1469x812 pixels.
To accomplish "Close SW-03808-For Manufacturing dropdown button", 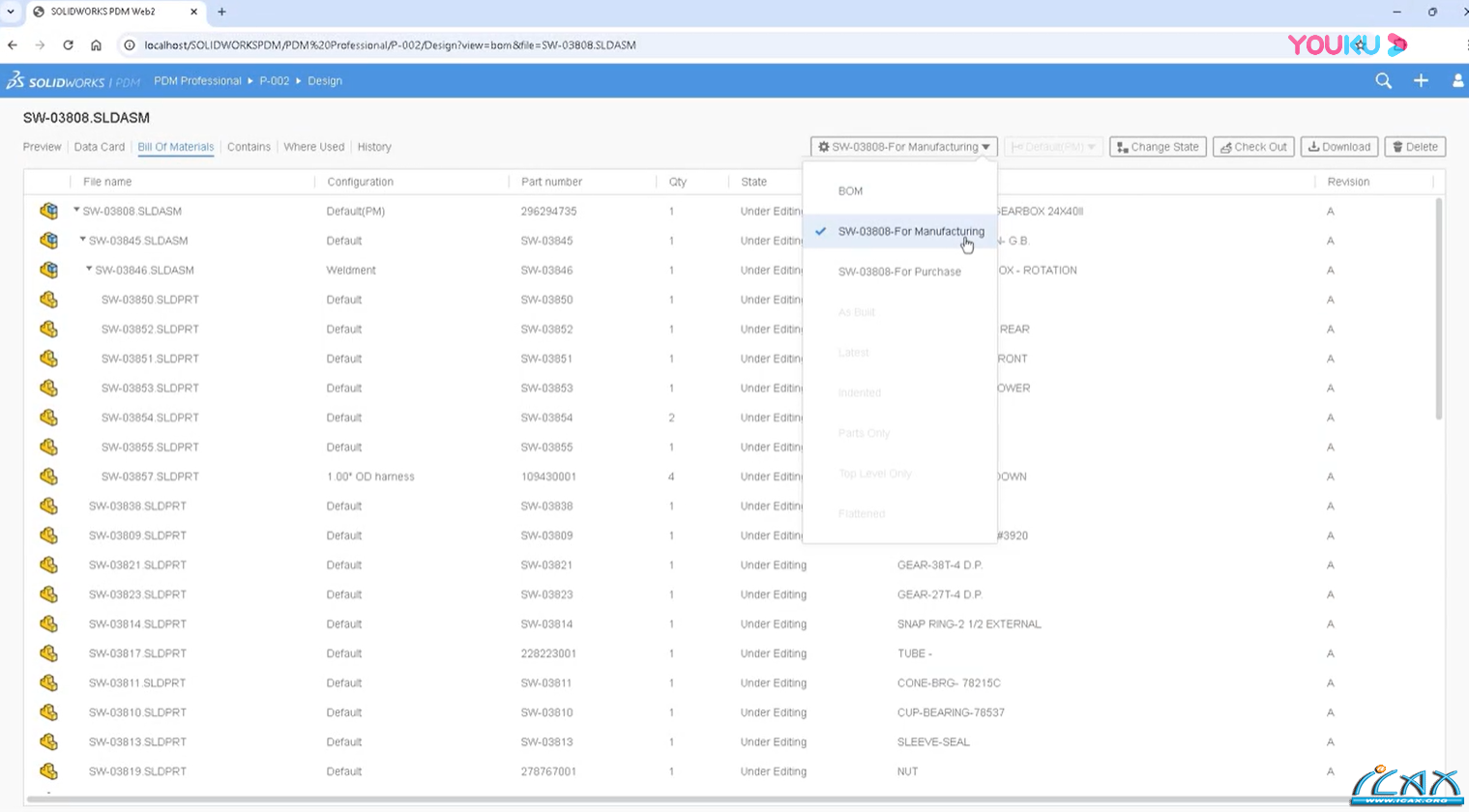I will click(x=903, y=147).
